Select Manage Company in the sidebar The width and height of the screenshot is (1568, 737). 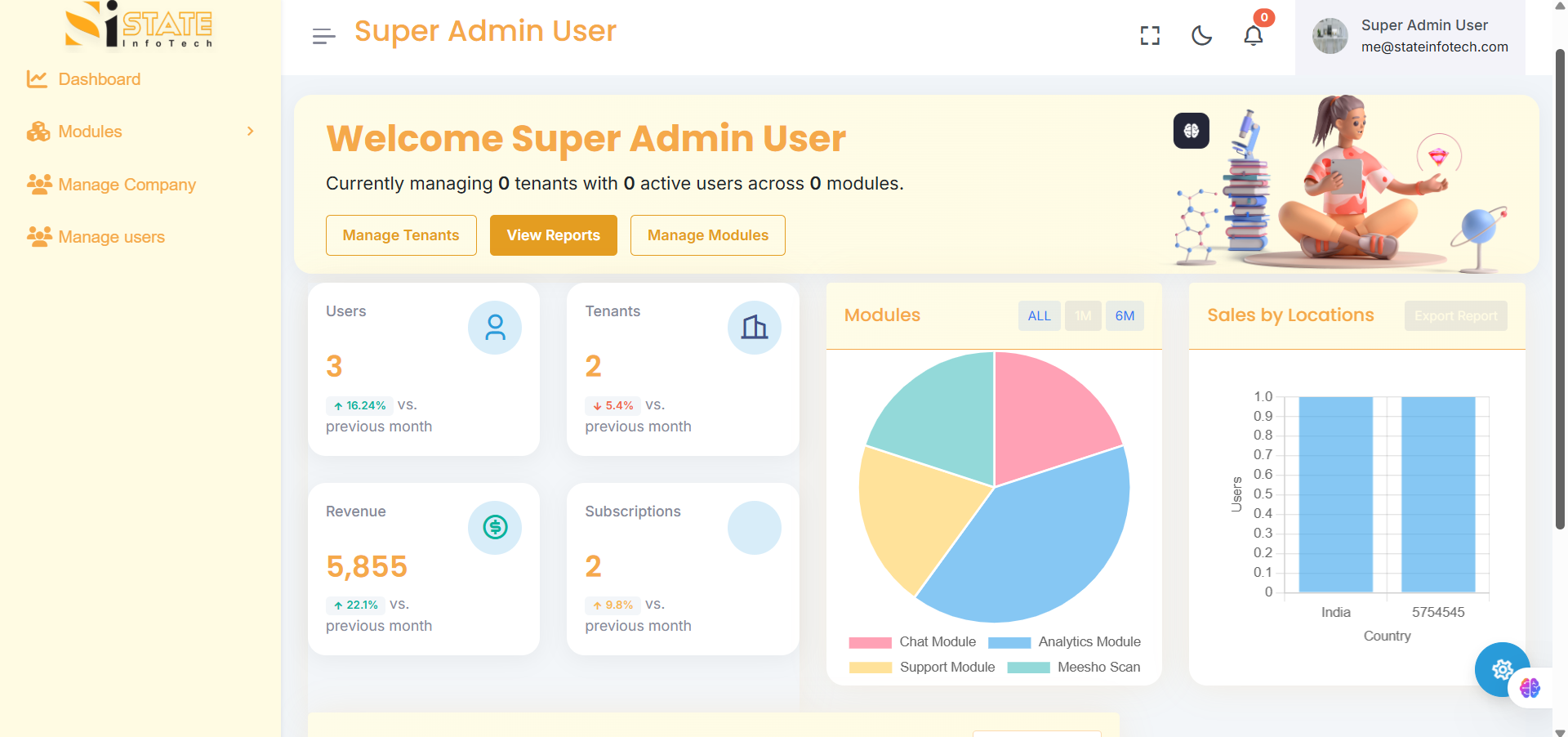127,184
